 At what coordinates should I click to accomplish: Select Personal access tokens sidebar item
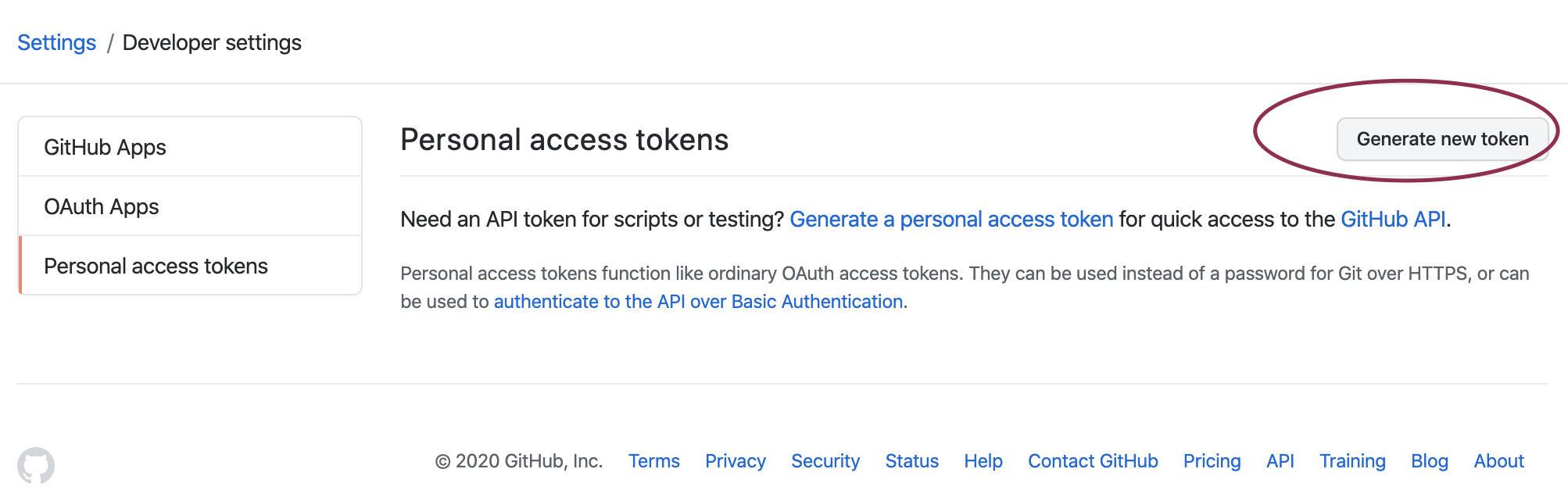point(156,266)
